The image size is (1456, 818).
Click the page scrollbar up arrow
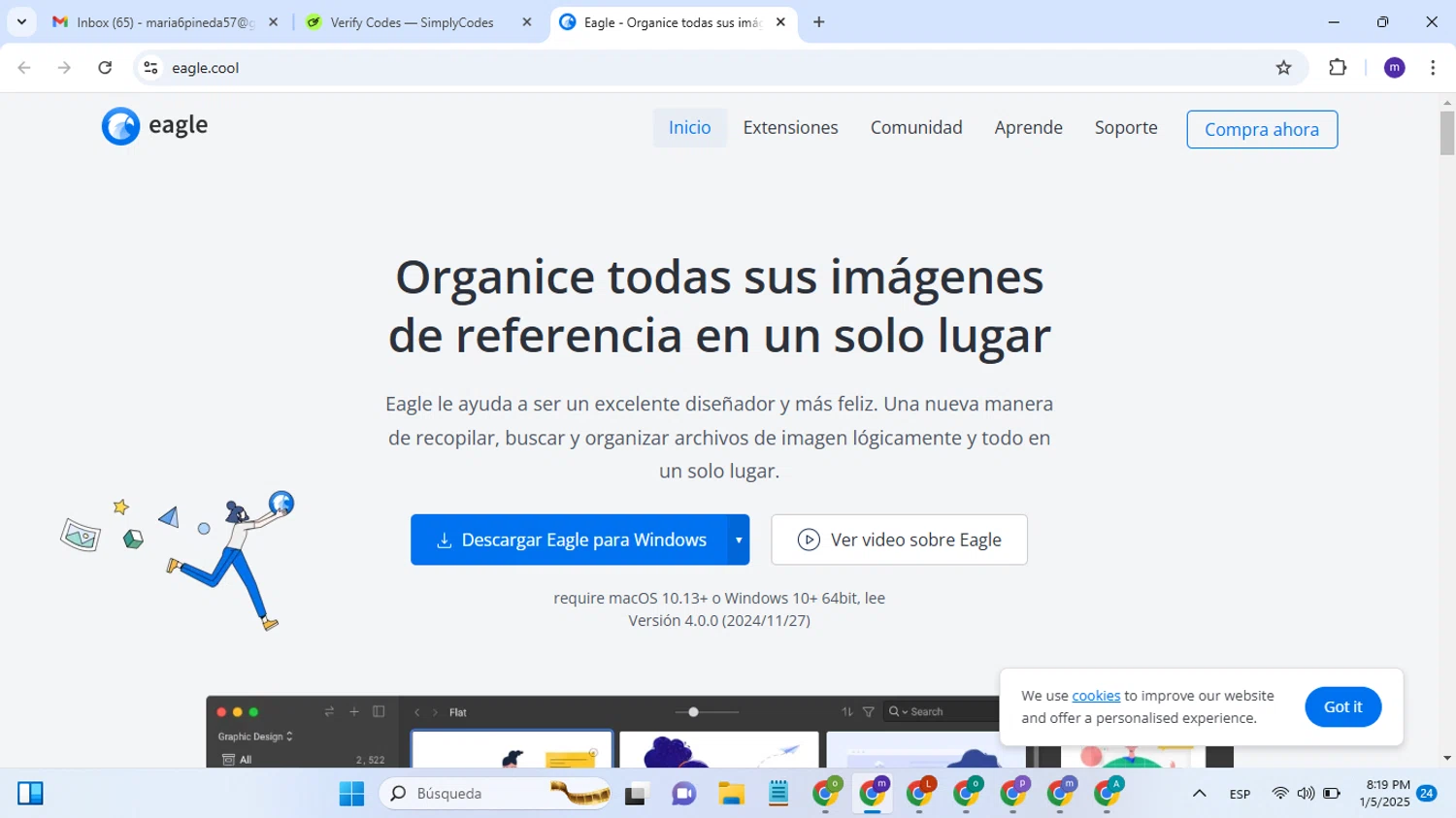[x=1447, y=102]
